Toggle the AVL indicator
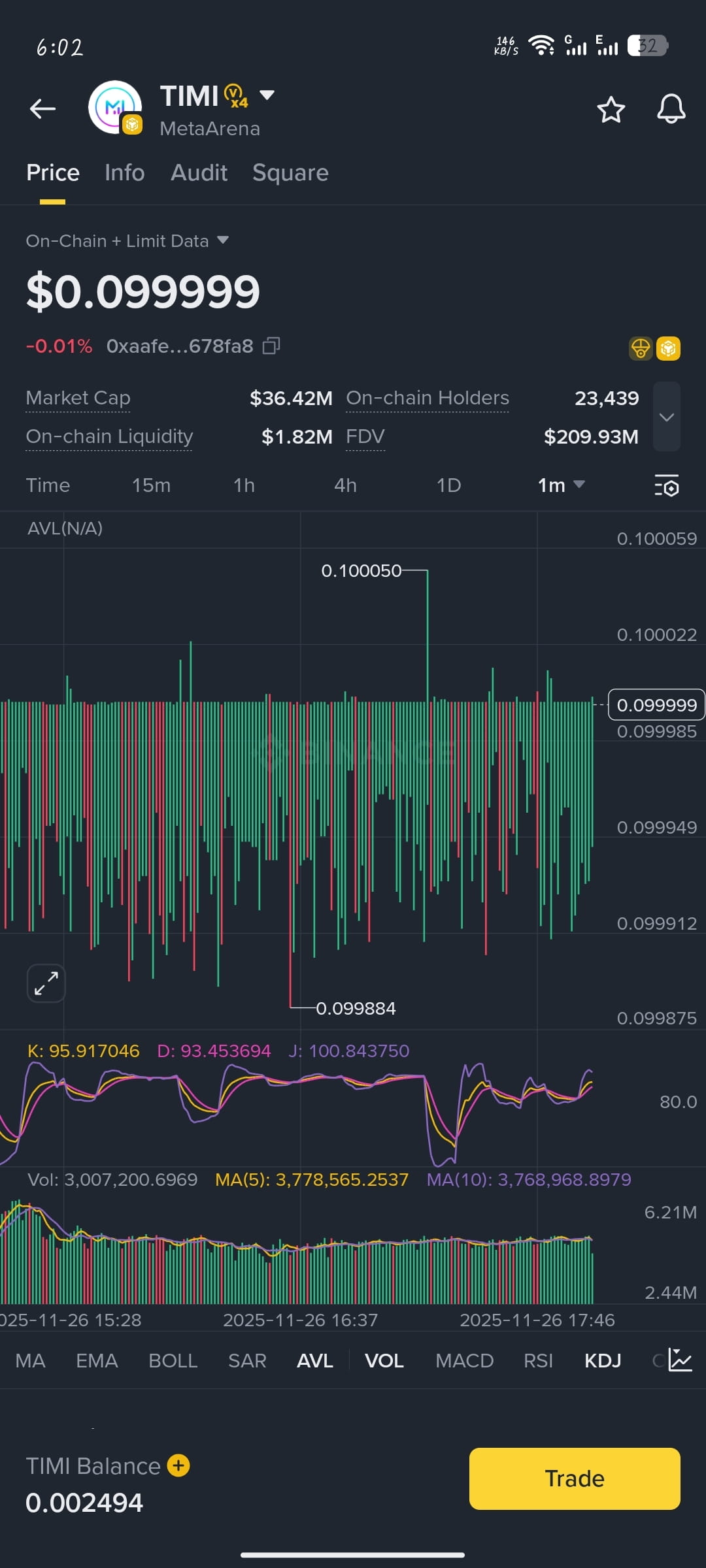Viewport: 706px width, 1568px height. pos(315,1361)
